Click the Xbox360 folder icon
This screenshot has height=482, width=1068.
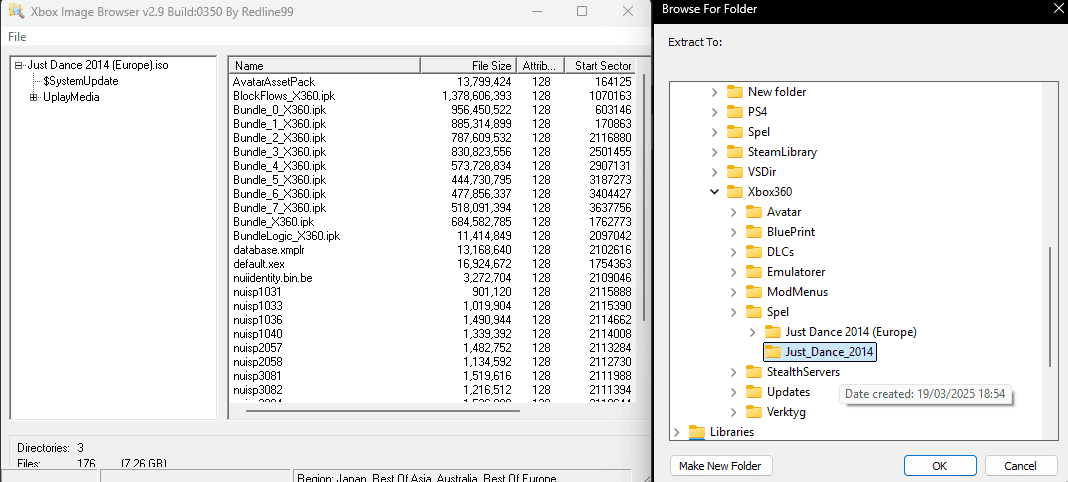pyautogui.click(x=734, y=192)
